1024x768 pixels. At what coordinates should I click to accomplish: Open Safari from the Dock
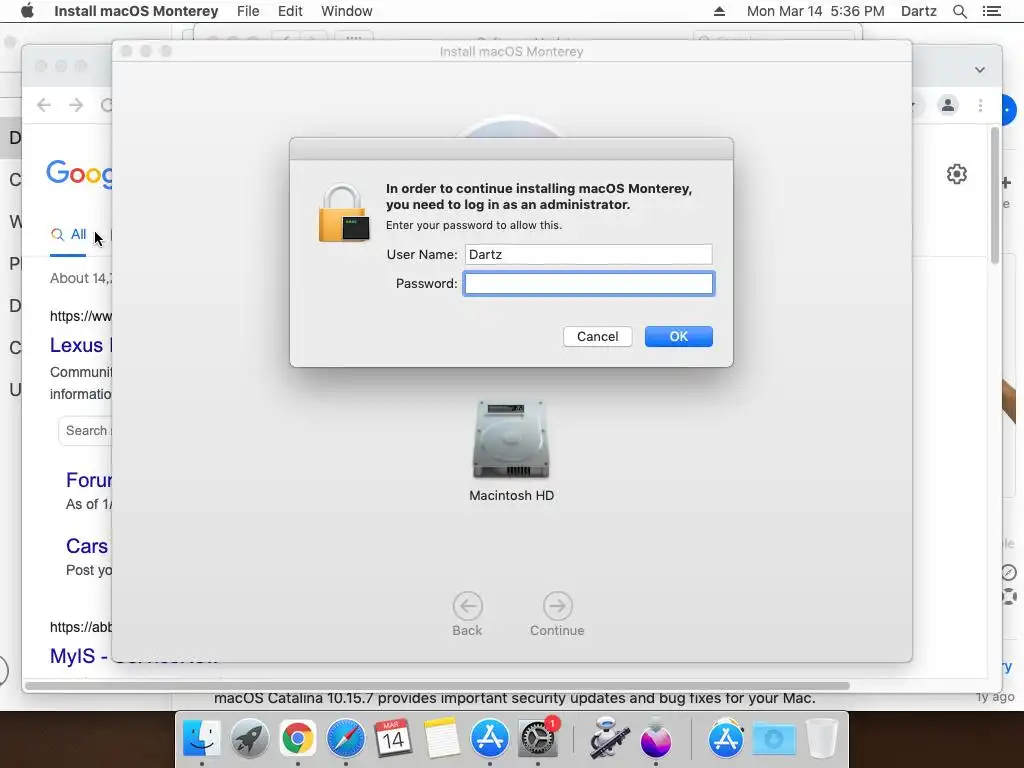345,739
